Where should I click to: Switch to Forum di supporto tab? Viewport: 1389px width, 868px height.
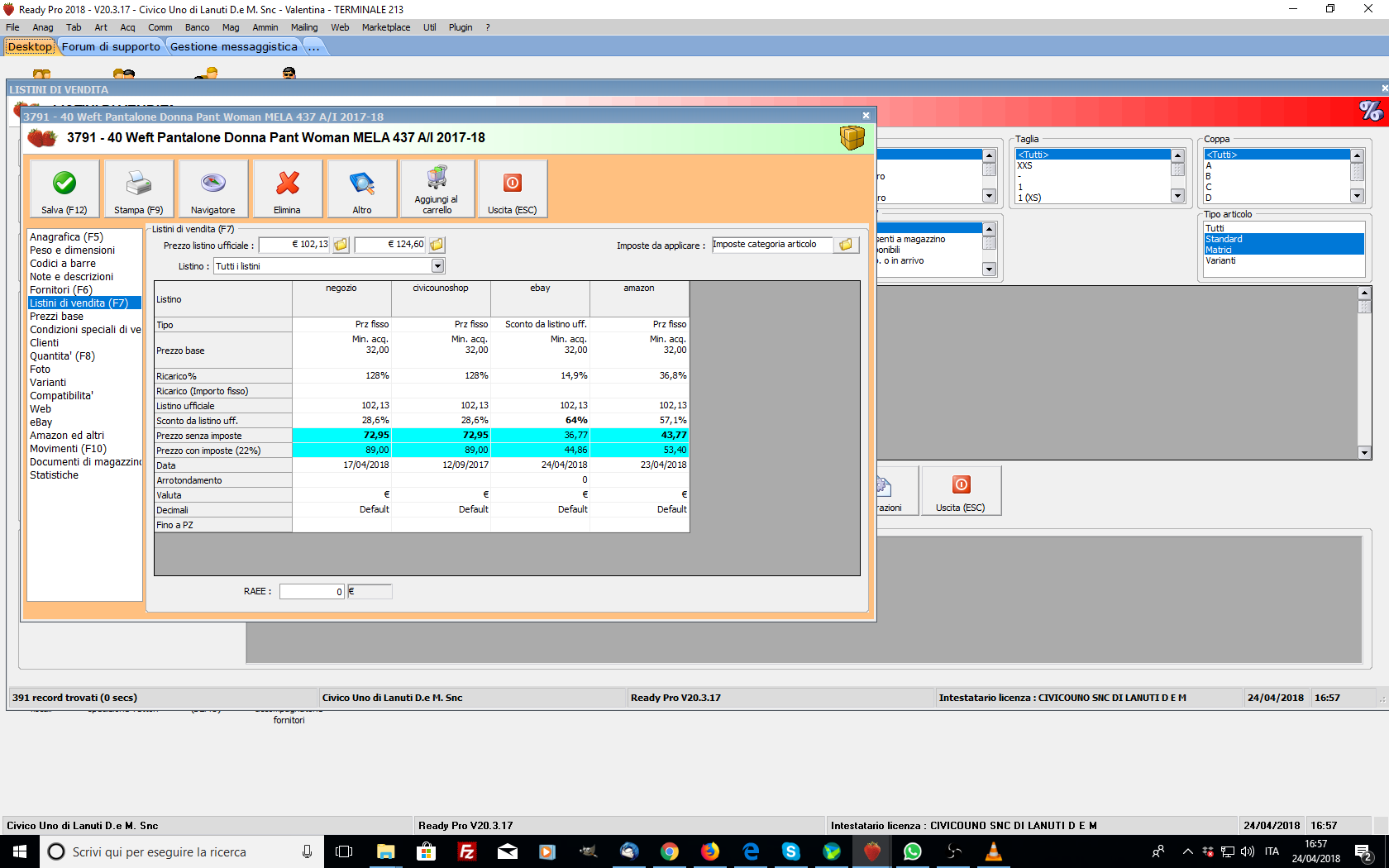pyautogui.click(x=111, y=47)
